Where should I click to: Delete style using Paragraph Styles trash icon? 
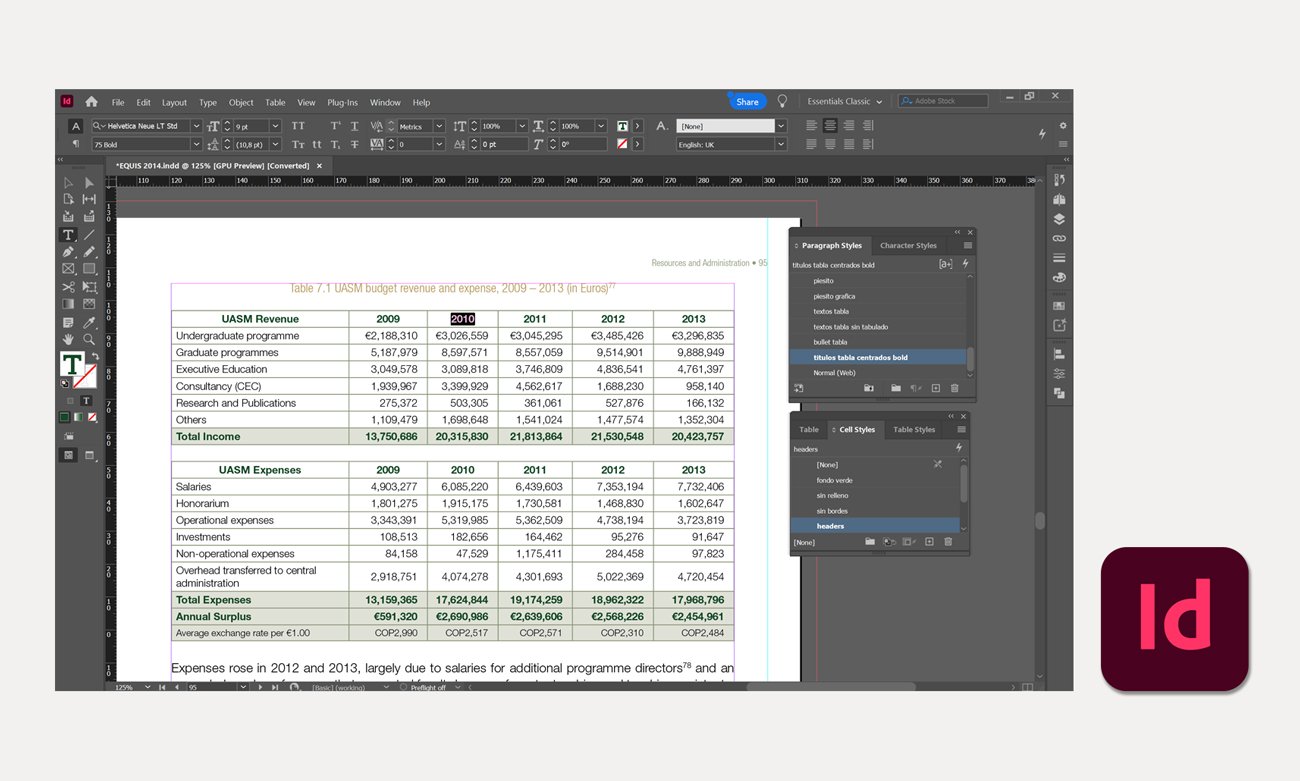click(x=954, y=388)
